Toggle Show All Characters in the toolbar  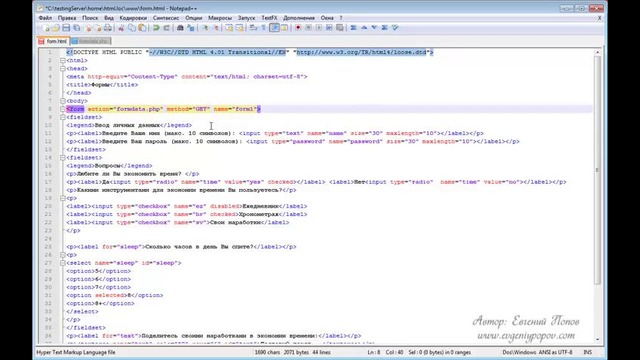[264, 28]
